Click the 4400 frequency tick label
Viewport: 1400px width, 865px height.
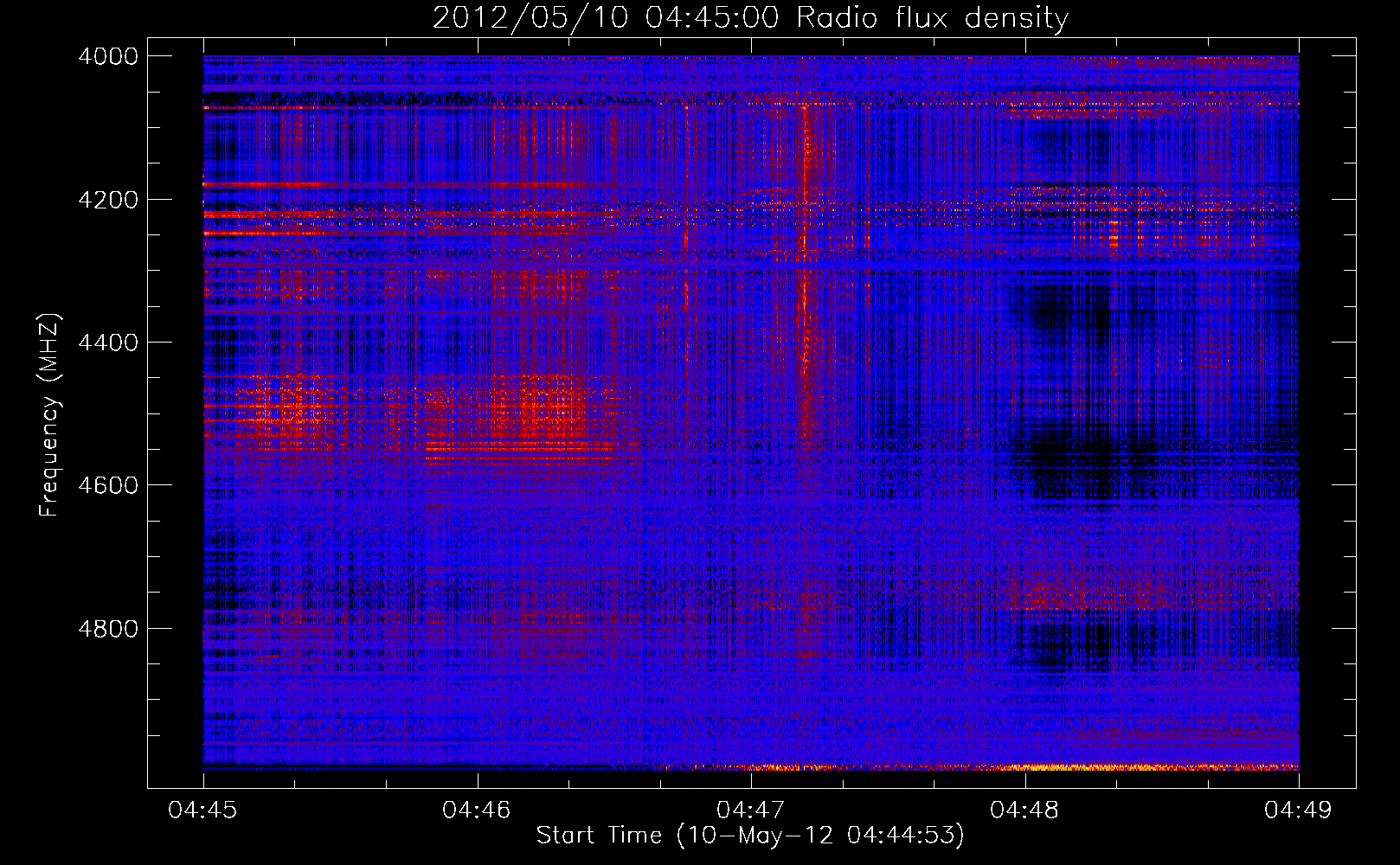(108, 343)
